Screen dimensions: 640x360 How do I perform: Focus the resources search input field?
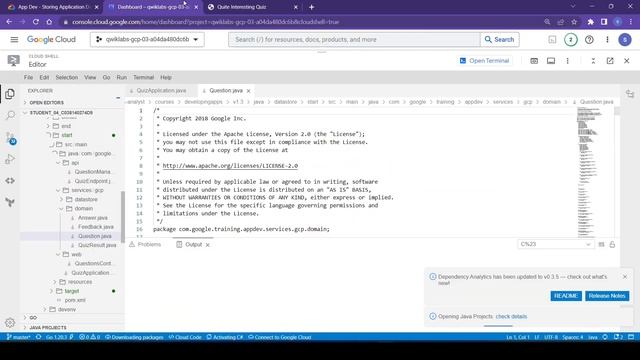point(354,40)
